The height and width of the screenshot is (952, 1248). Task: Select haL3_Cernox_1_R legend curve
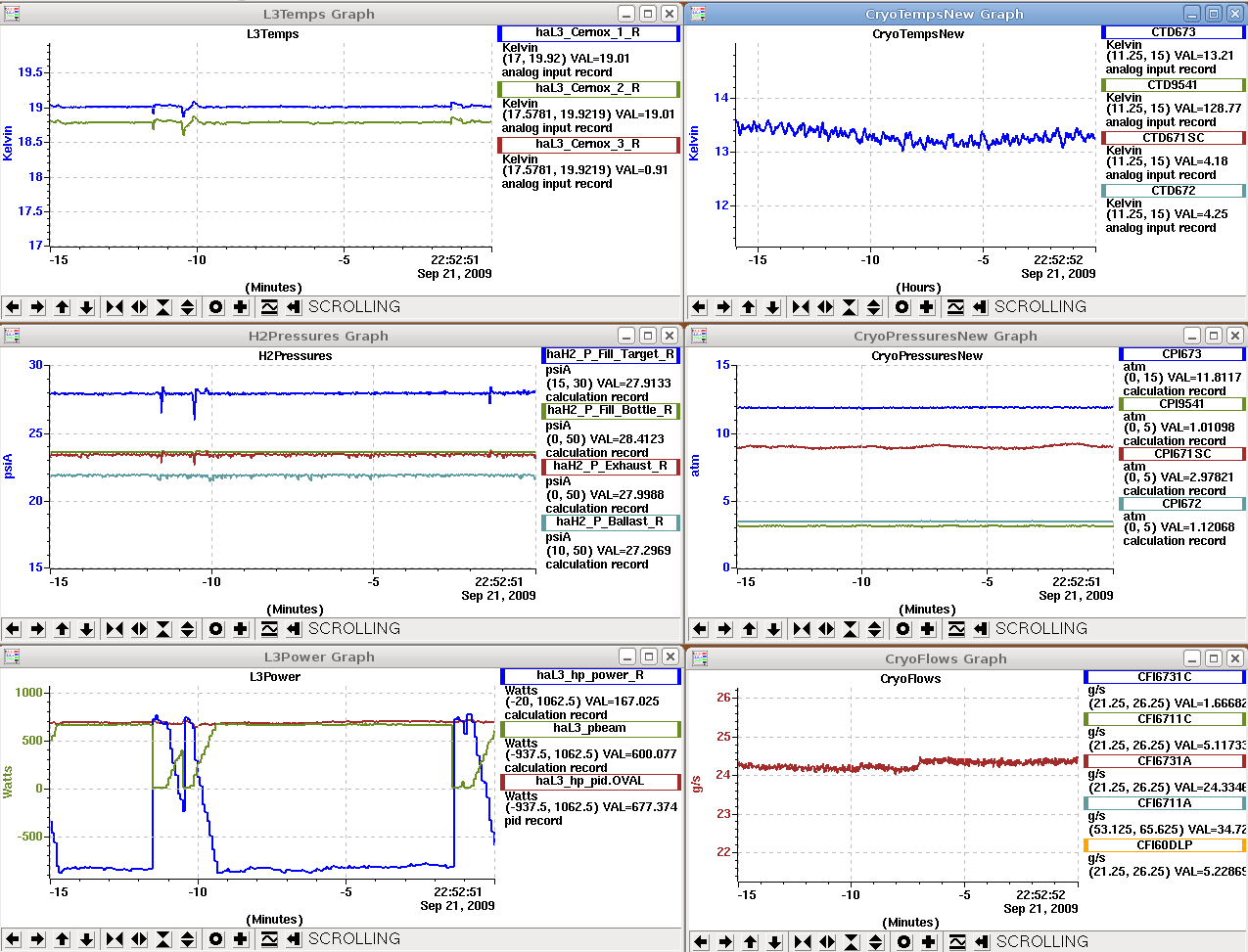588,32
